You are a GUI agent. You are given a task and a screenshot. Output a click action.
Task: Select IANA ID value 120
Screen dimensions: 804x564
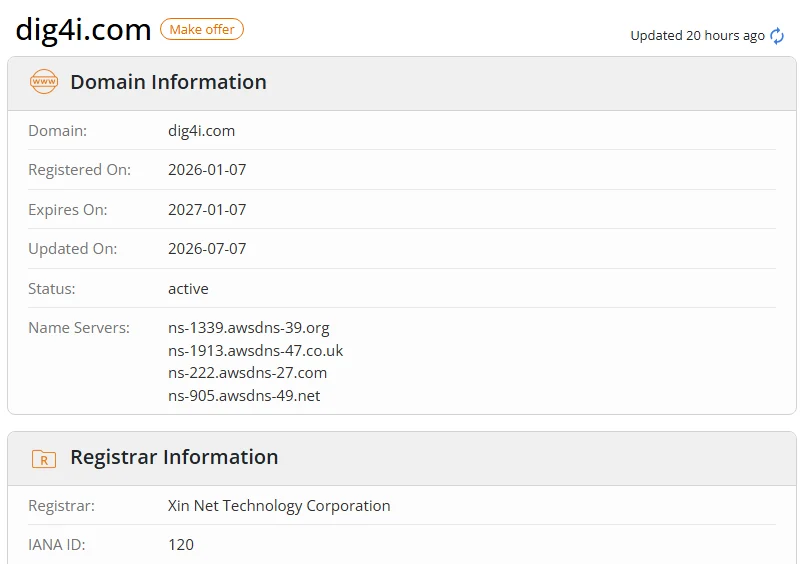(181, 545)
